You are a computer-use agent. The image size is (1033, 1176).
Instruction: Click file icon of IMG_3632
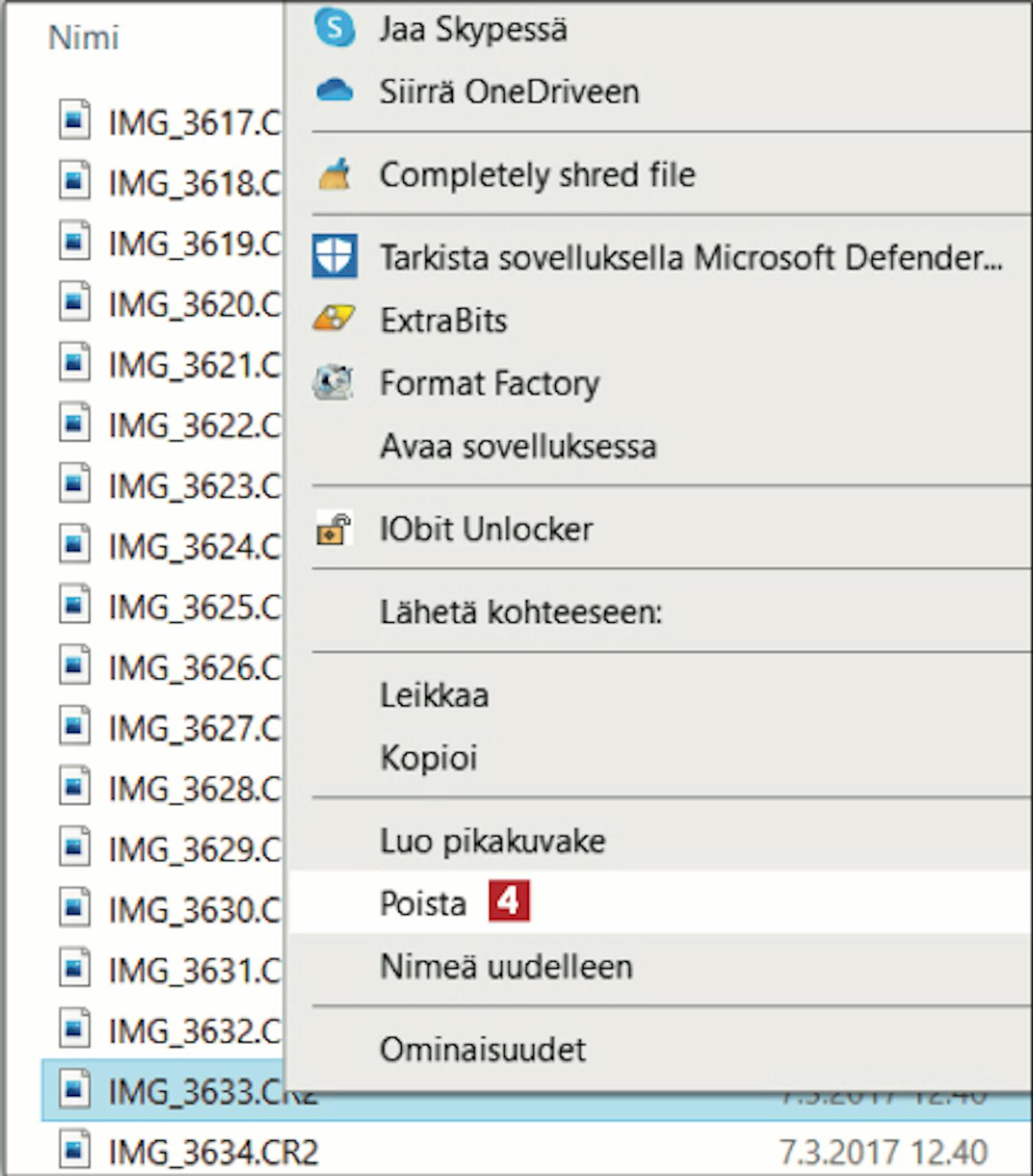74,1029
